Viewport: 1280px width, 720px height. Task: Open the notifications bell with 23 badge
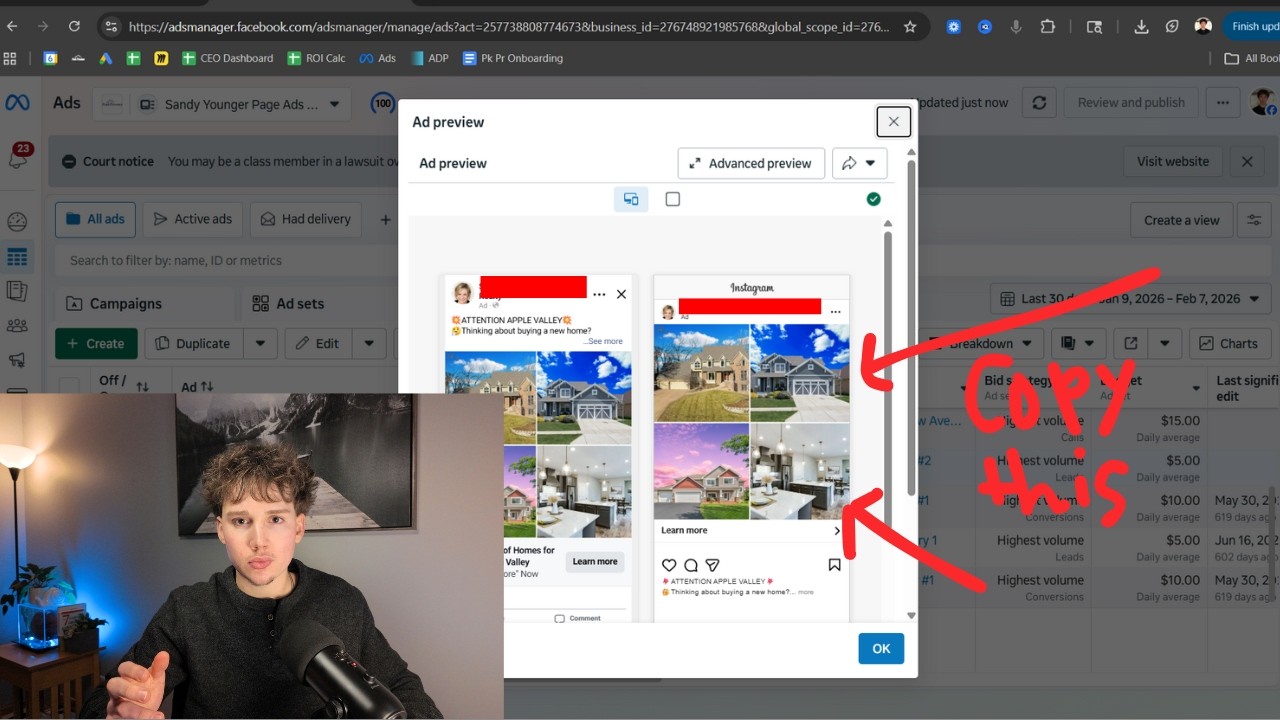pyautogui.click(x=18, y=159)
